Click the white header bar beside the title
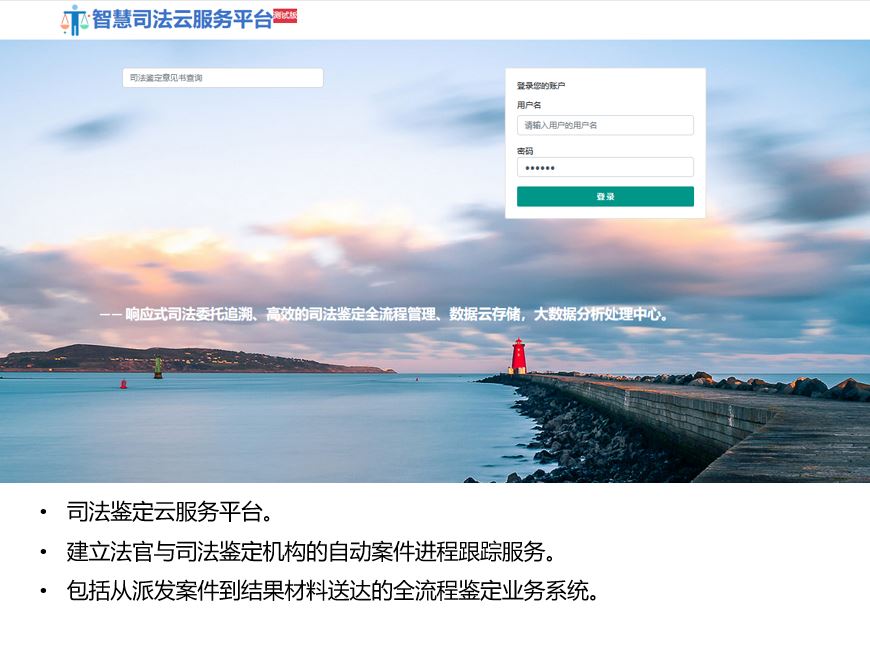Viewport: 870px width, 649px height. click(583, 20)
